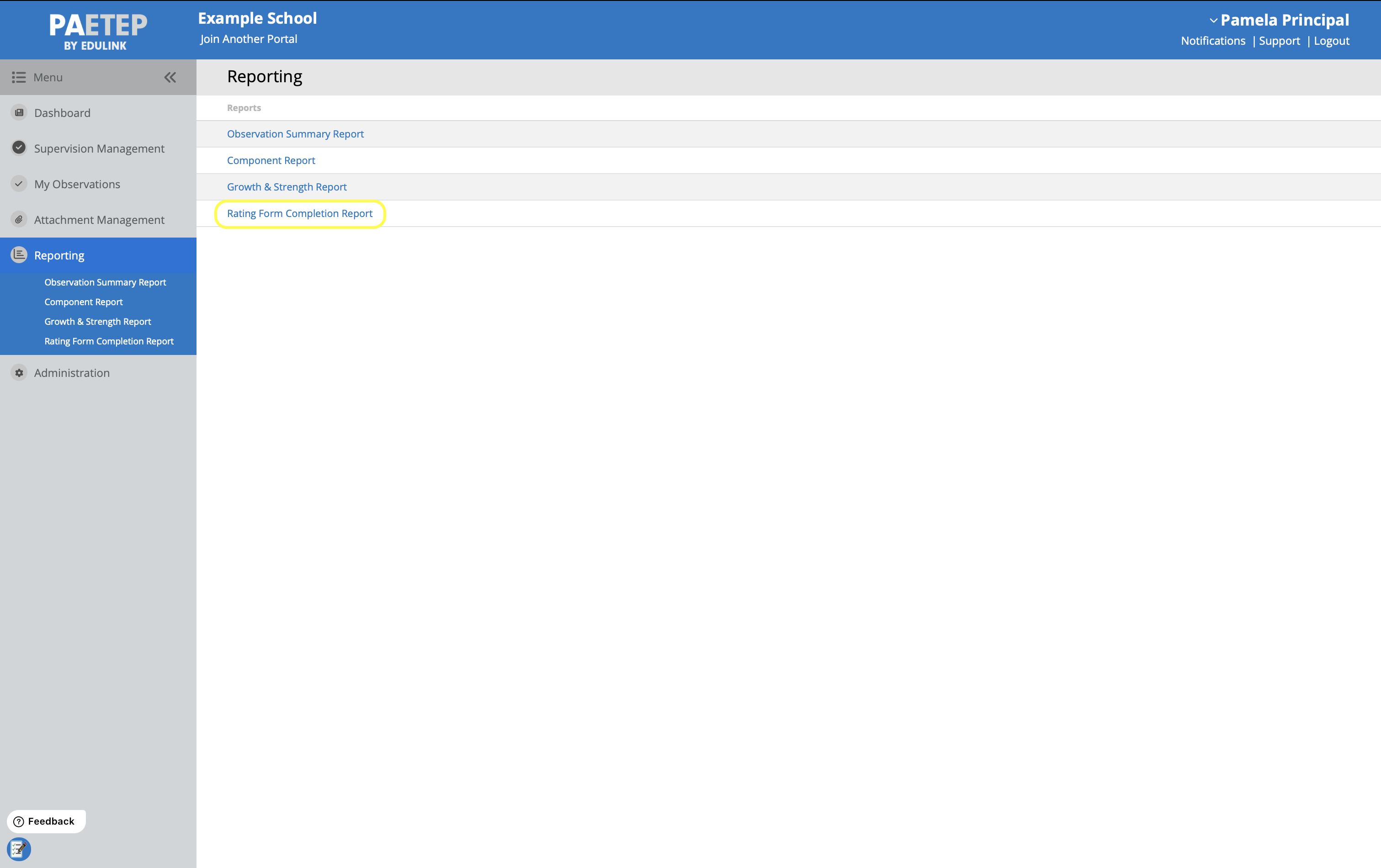Screen dimensions: 1381x868
Task: Open the Pamela Principal user dropdown
Action: point(1279,20)
